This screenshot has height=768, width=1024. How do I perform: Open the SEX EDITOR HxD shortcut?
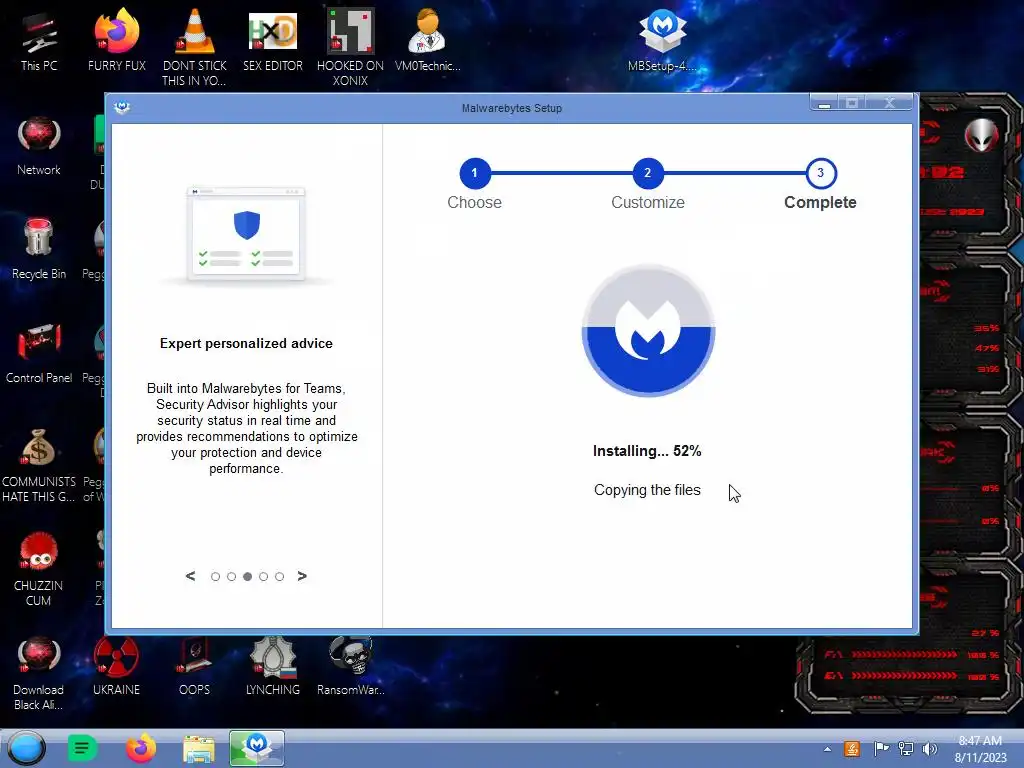tap(272, 40)
